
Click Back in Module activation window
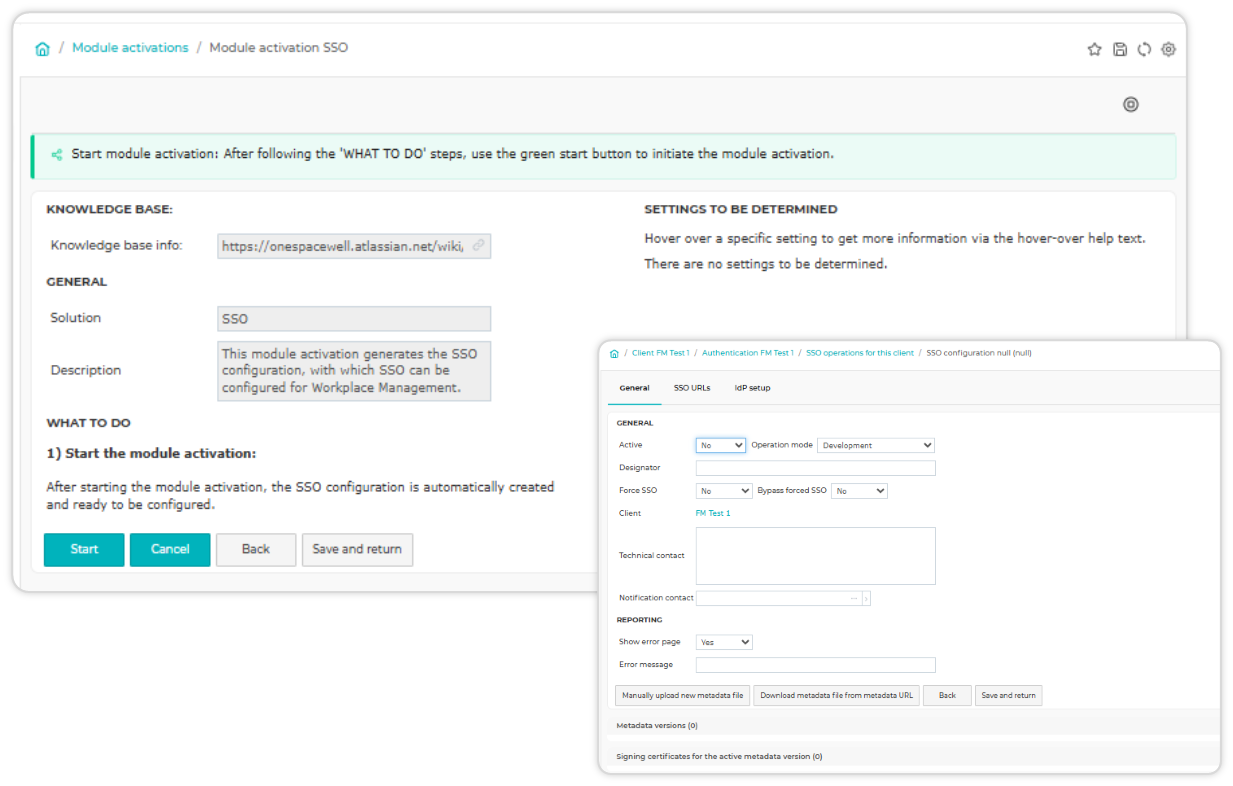[256, 549]
